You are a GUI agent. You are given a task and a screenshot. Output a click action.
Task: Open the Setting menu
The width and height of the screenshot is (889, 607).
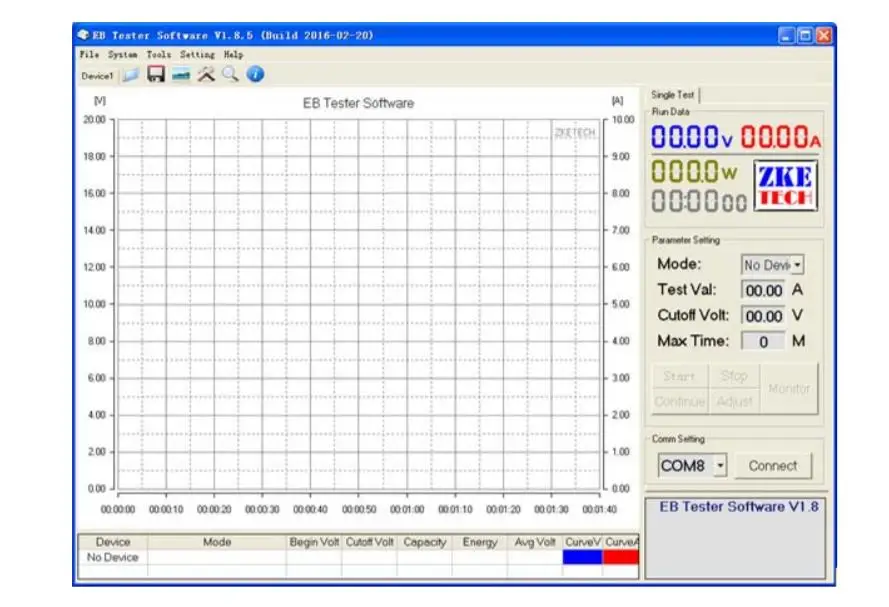(197, 54)
